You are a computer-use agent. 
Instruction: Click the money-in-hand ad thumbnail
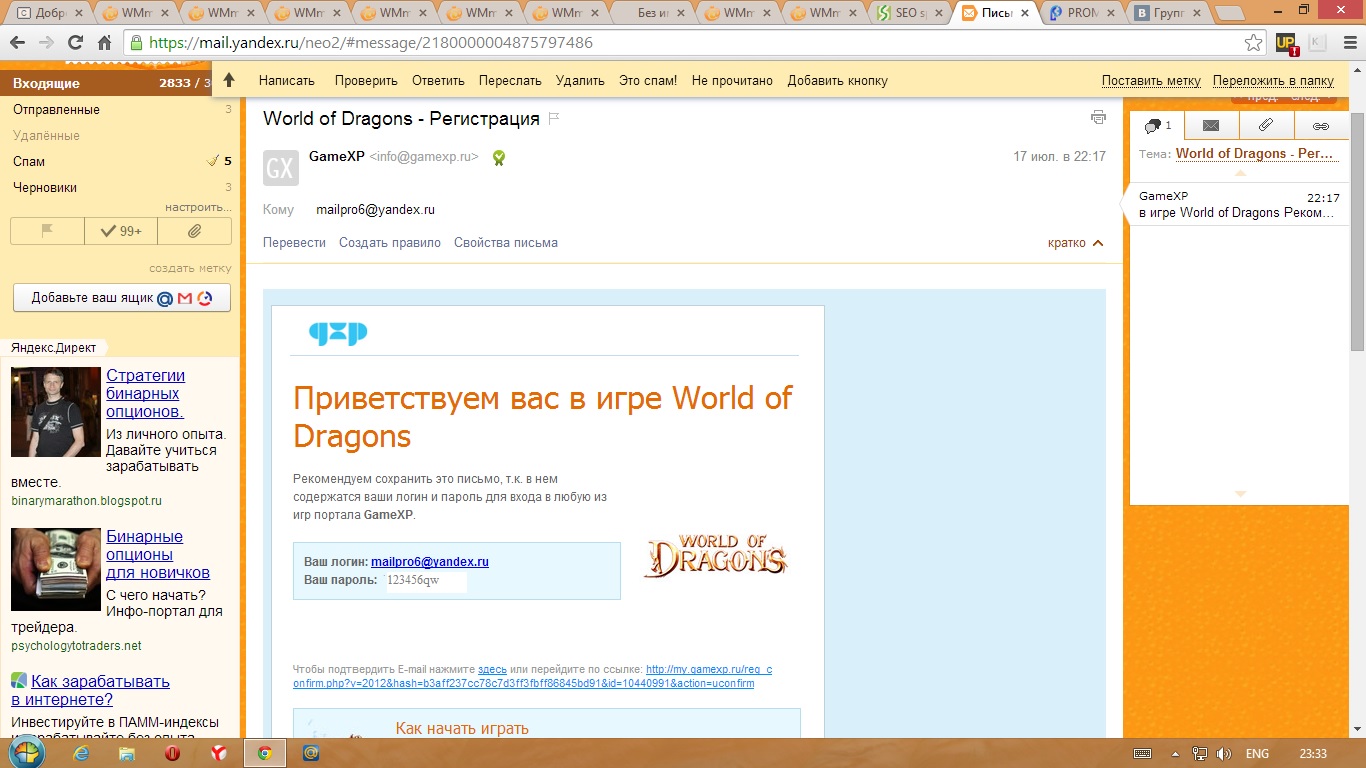[56, 569]
